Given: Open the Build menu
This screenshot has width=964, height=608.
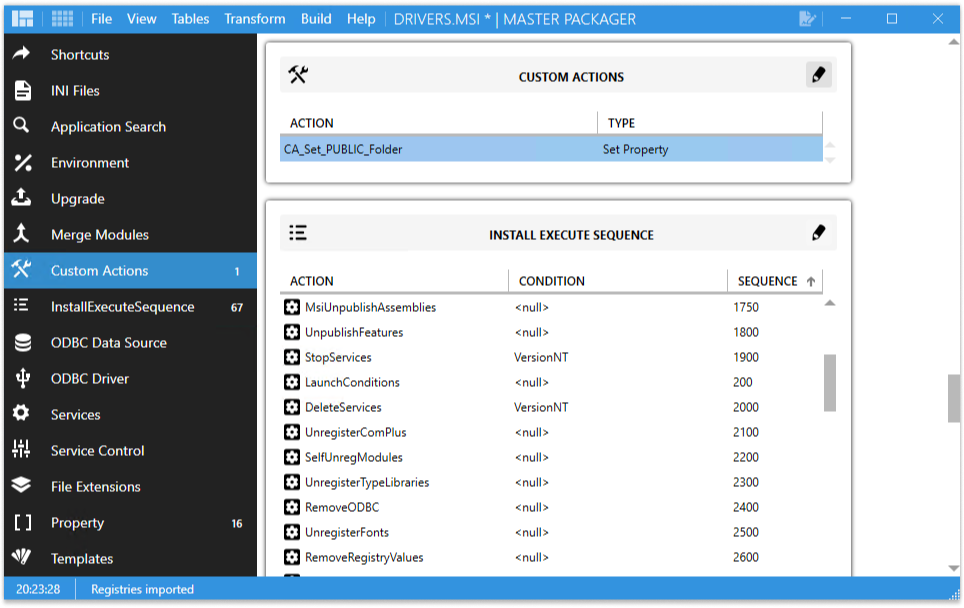Looking at the screenshot, I should (316, 19).
